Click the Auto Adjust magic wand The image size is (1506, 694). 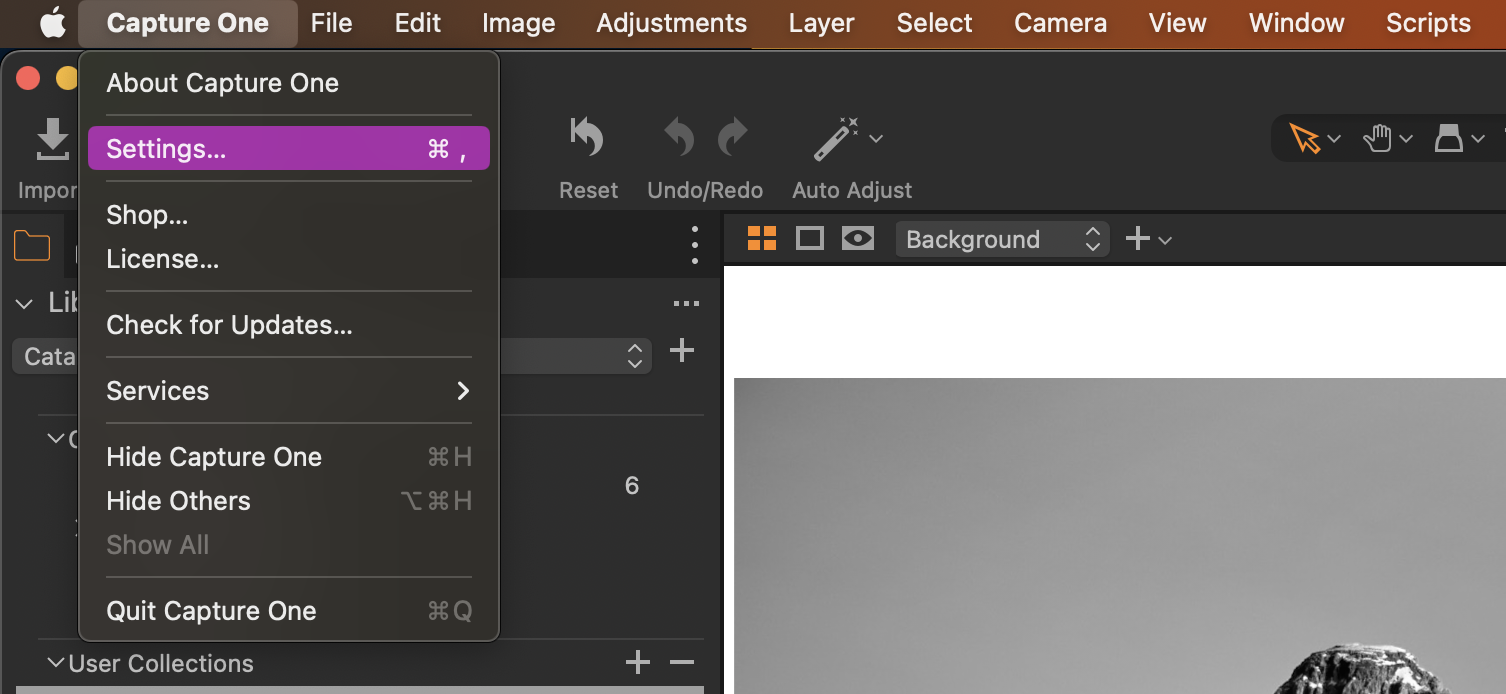click(836, 139)
